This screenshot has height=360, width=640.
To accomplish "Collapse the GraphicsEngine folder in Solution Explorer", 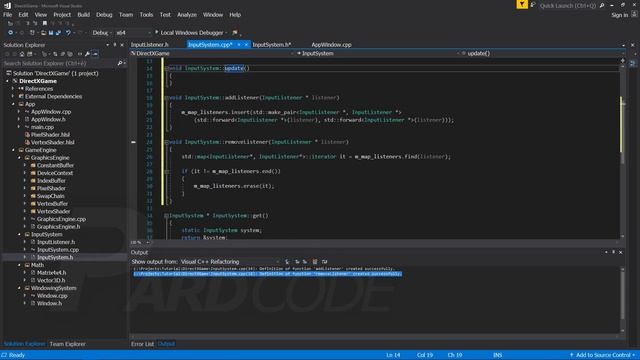I will tap(20, 158).
